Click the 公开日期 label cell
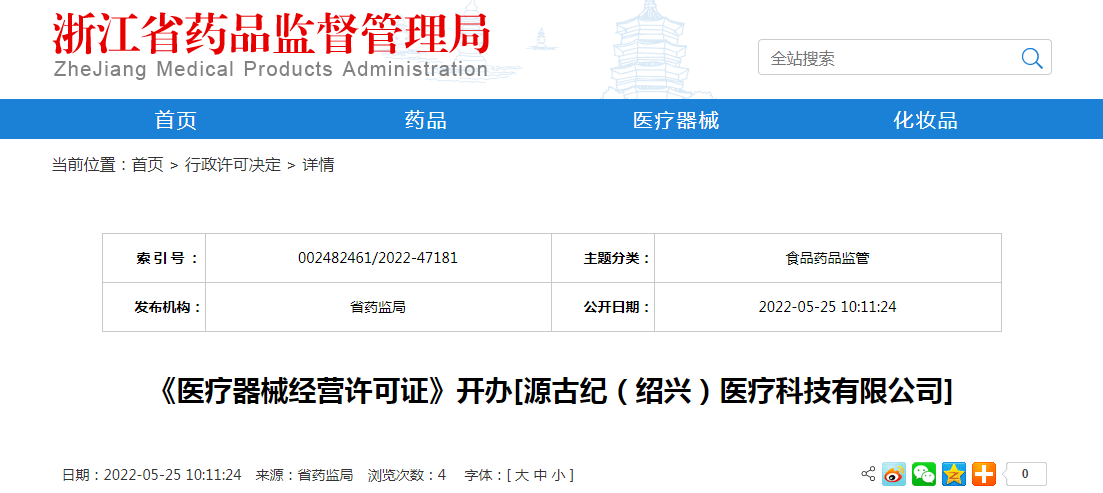Screen dimensions: 1103x493 click(x=603, y=307)
